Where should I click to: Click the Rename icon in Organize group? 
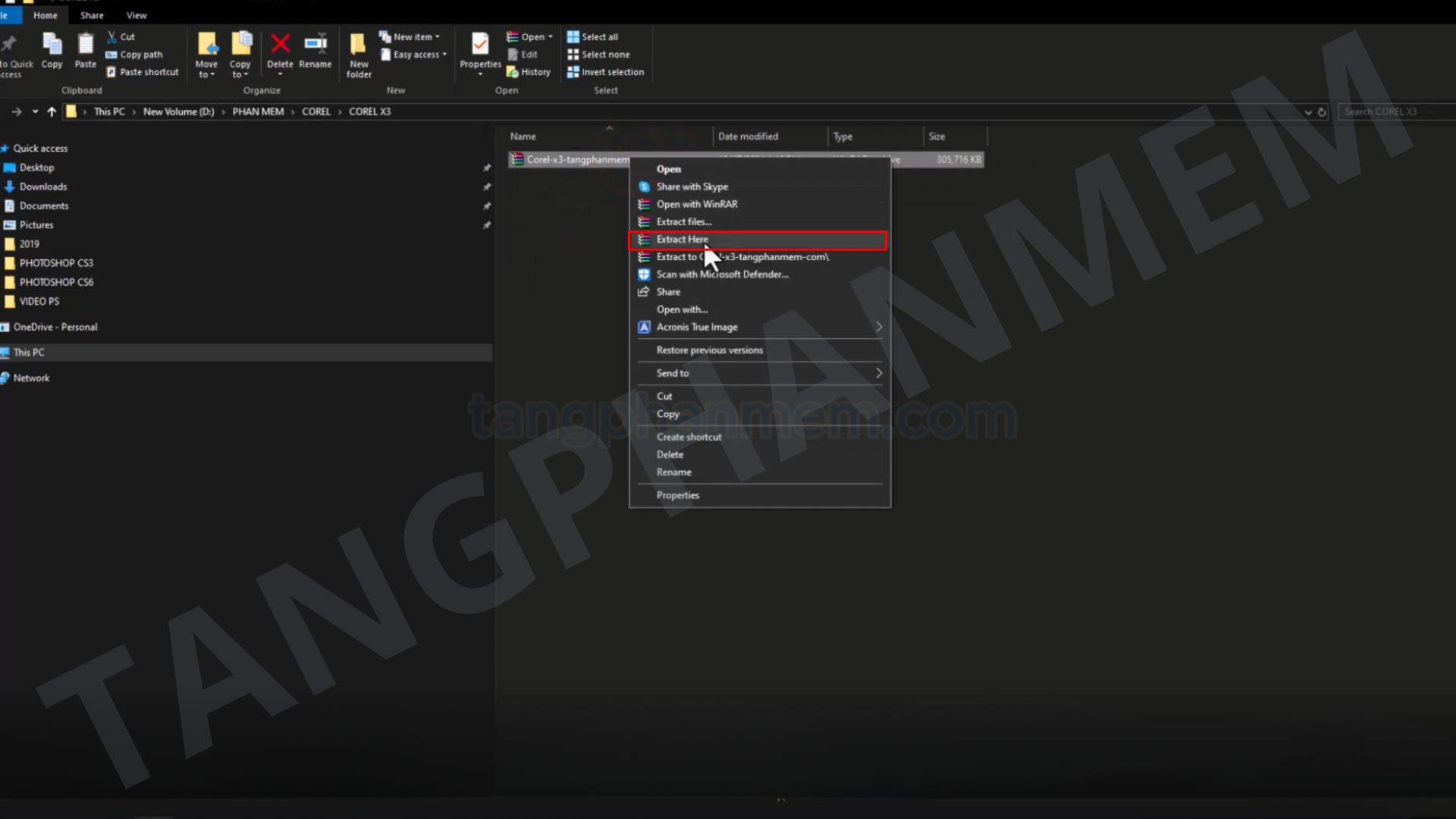pos(315,45)
